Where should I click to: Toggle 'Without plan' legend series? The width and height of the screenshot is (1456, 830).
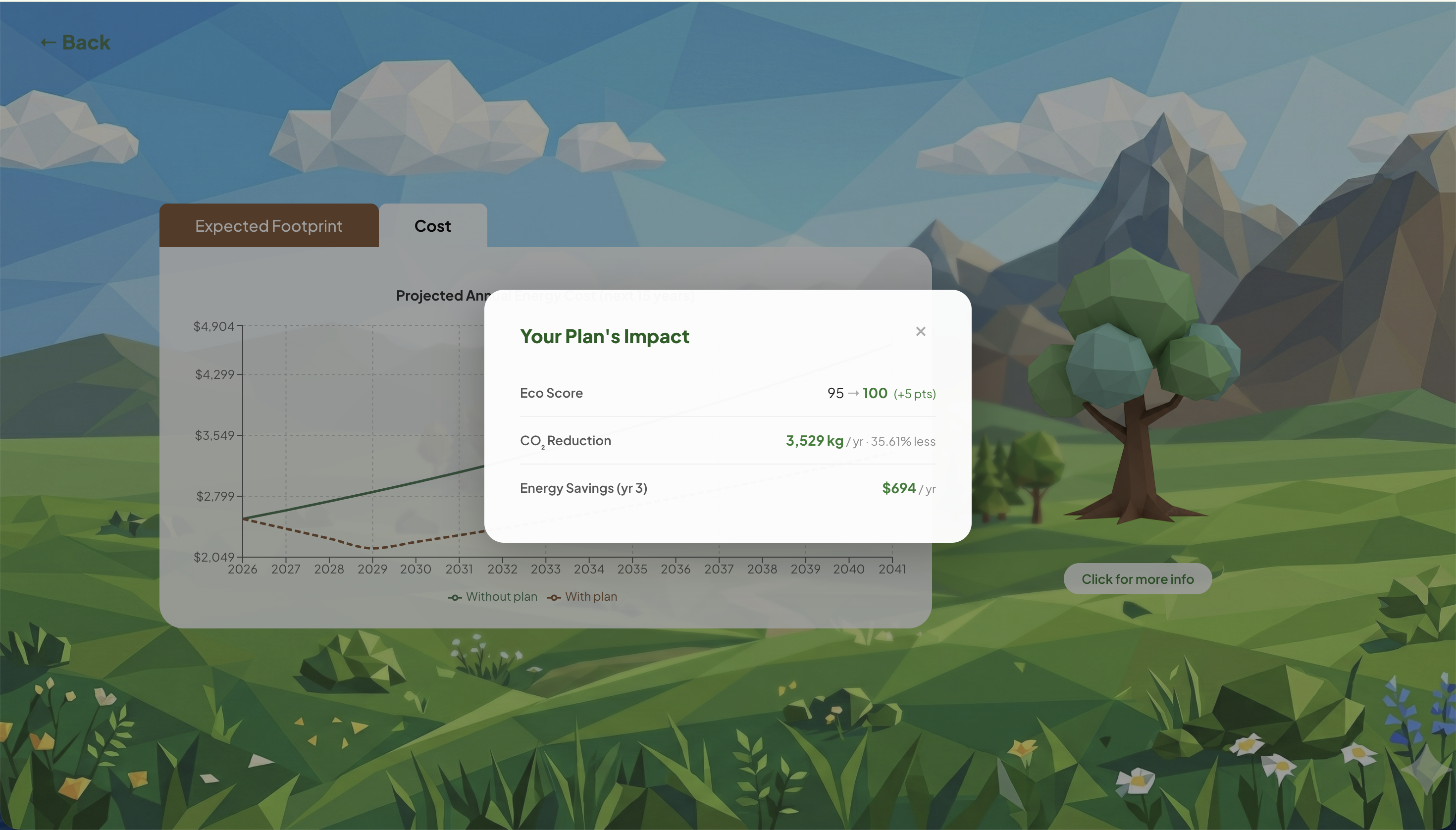[x=501, y=596]
